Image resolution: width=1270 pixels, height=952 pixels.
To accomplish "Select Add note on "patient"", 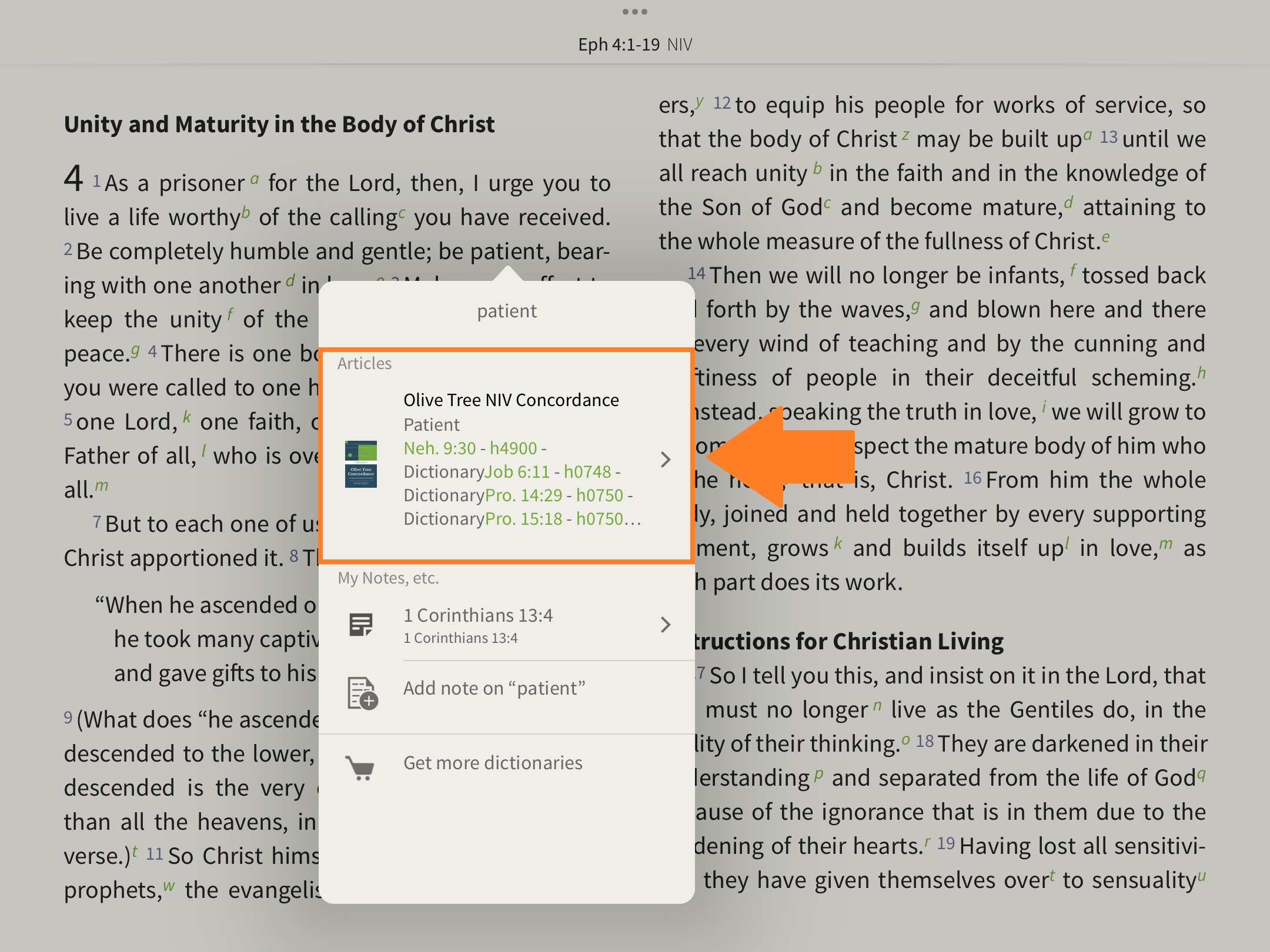I will [494, 688].
